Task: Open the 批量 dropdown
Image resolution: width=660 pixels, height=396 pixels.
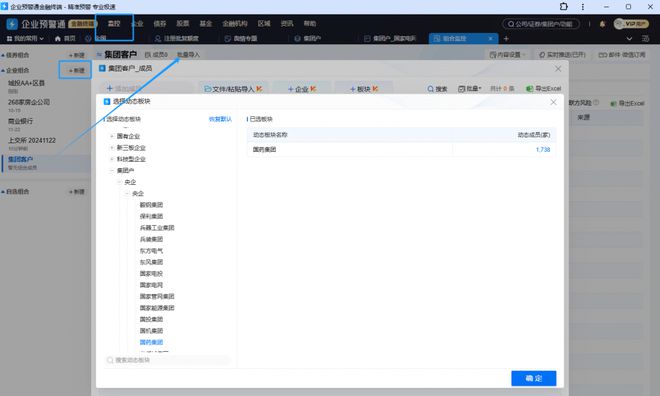Action: (x=469, y=89)
